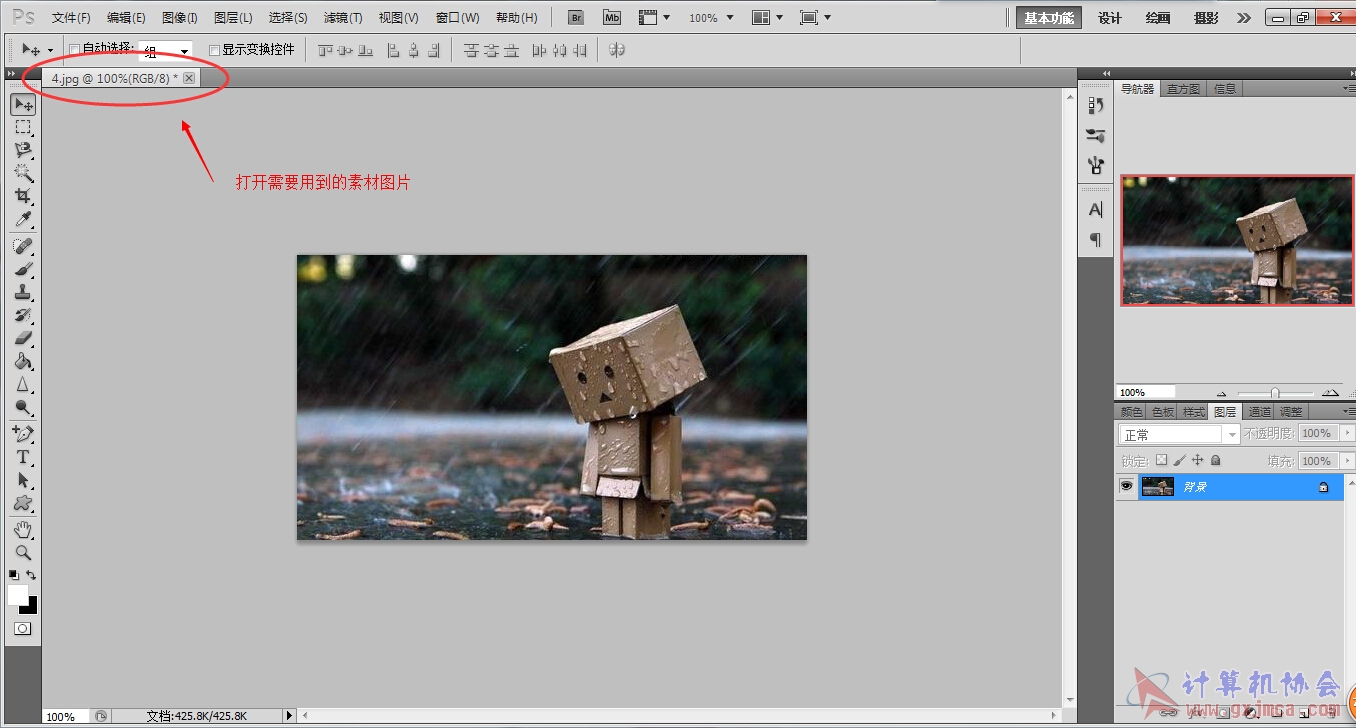The height and width of the screenshot is (728, 1356).
Task: Select the Clone Stamp tool
Action: point(23,292)
